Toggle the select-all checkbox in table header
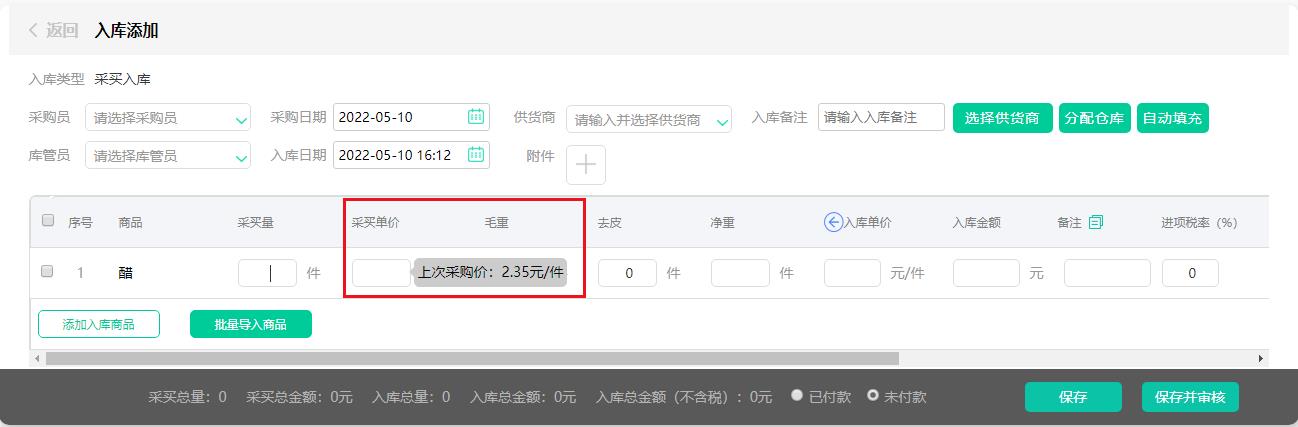1298x427 pixels. point(47,221)
